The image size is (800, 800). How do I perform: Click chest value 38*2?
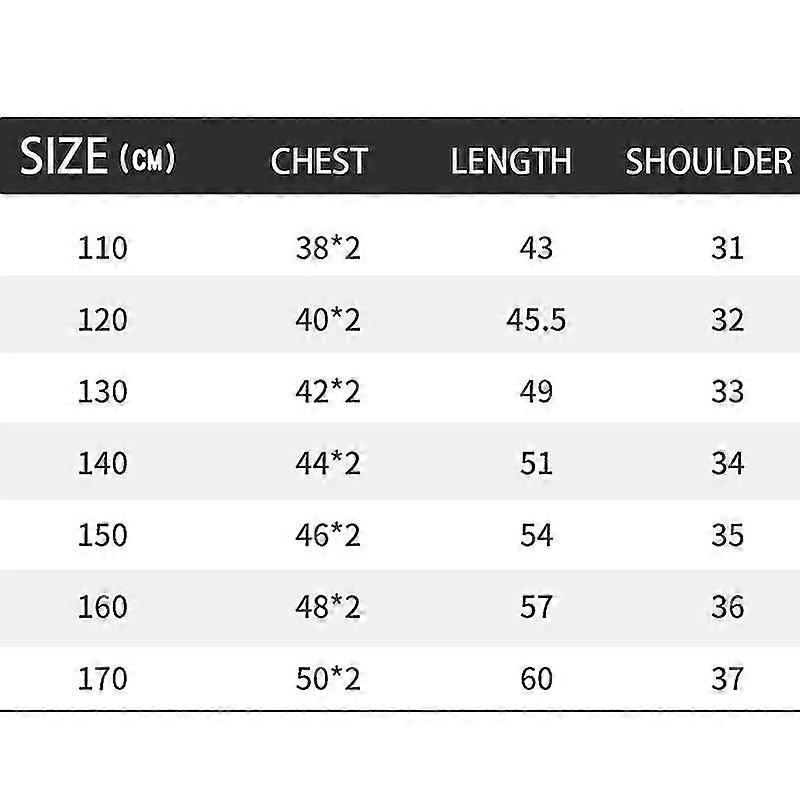tap(328, 248)
